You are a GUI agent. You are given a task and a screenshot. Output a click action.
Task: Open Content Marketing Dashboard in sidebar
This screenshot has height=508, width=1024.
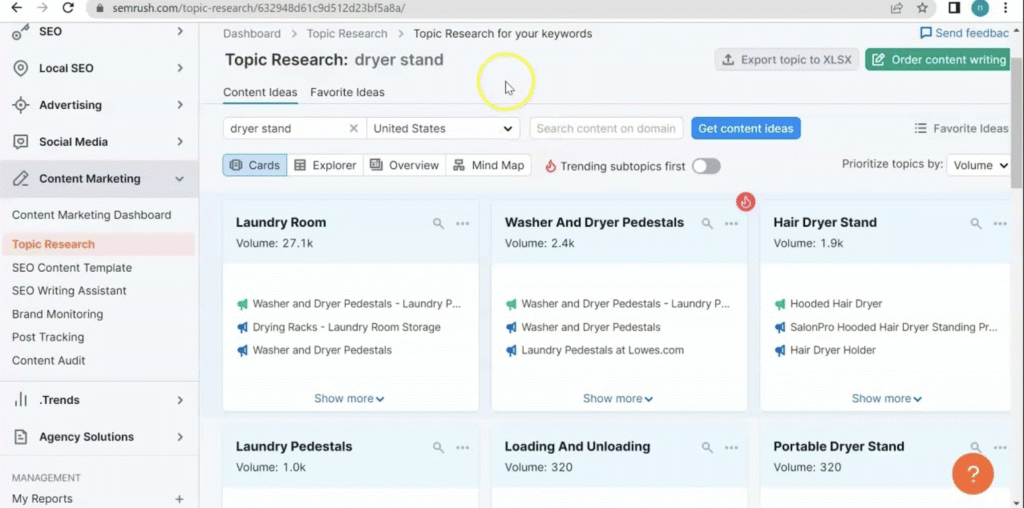click(x=91, y=215)
